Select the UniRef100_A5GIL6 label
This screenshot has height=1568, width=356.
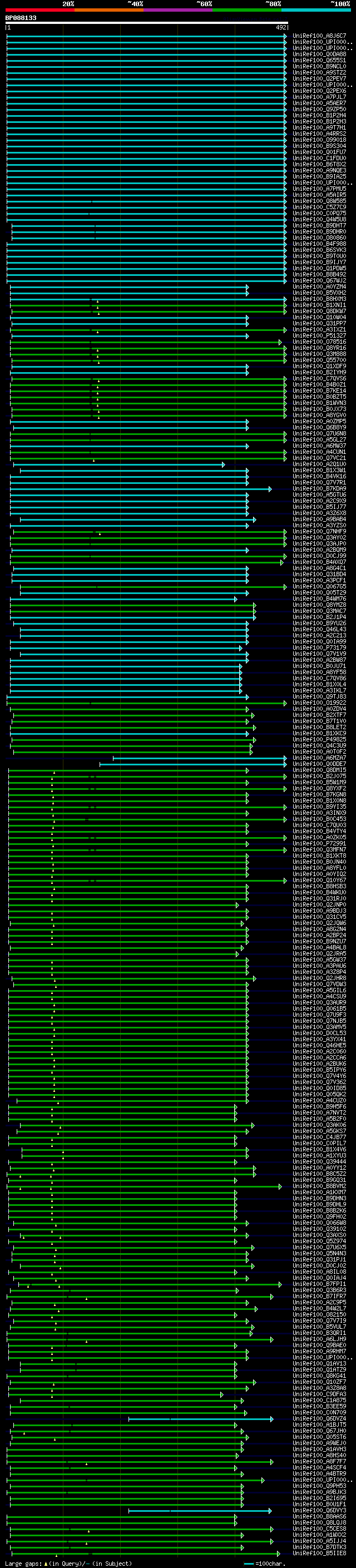coord(319,991)
